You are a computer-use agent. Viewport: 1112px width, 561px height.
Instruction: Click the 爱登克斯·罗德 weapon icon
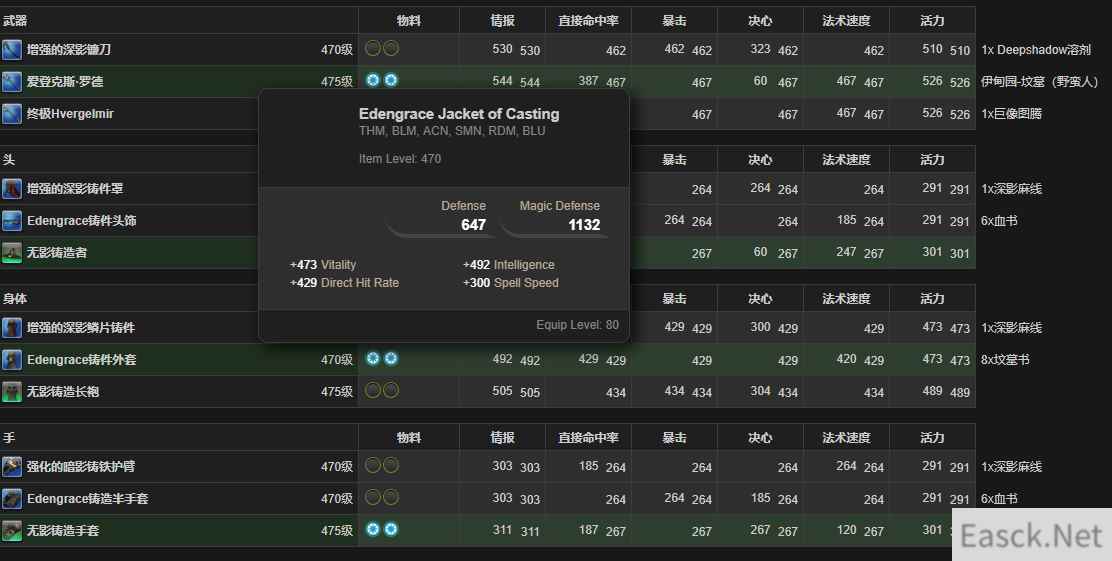click(x=12, y=82)
